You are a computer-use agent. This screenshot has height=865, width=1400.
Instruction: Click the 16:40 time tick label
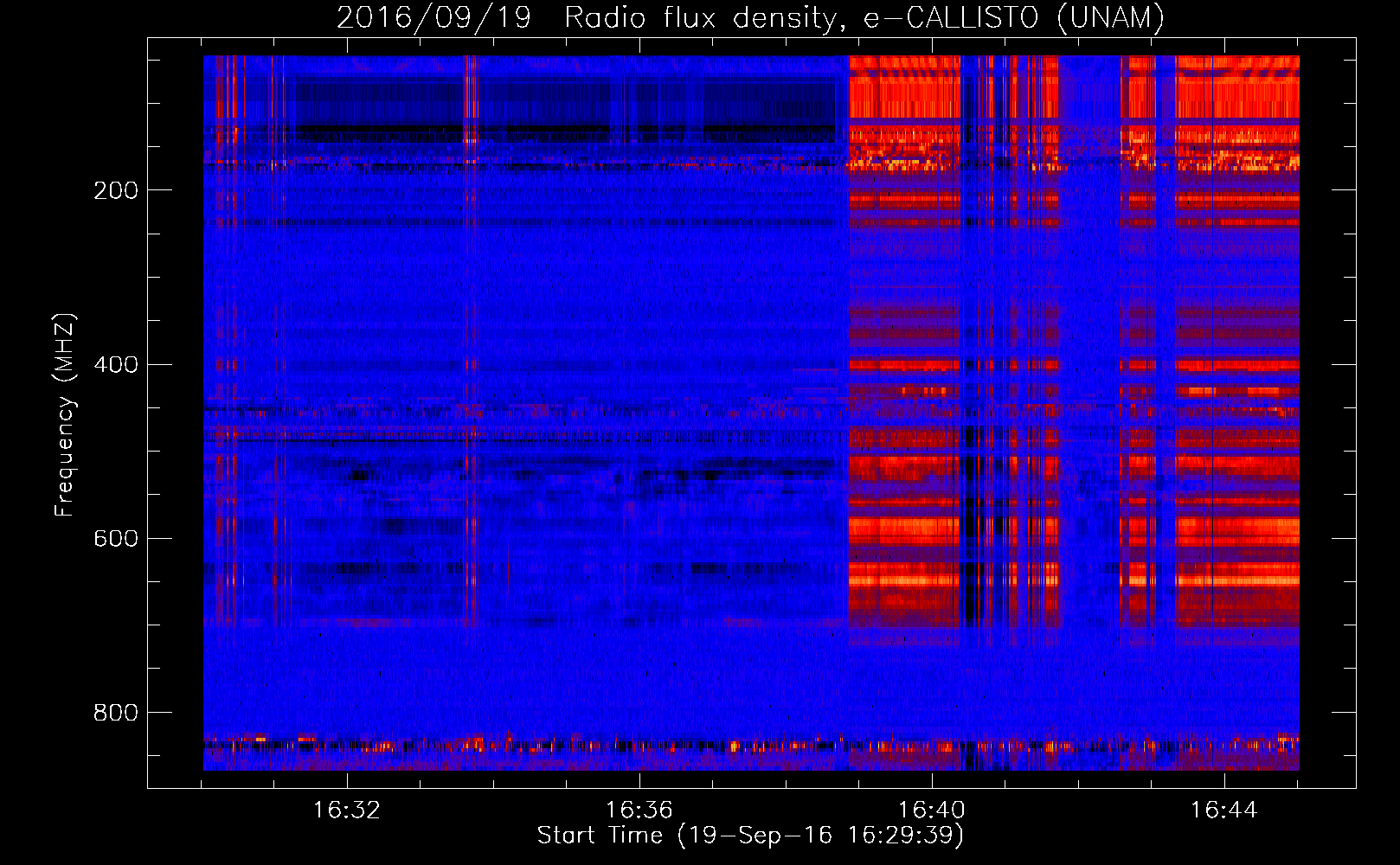[932, 811]
